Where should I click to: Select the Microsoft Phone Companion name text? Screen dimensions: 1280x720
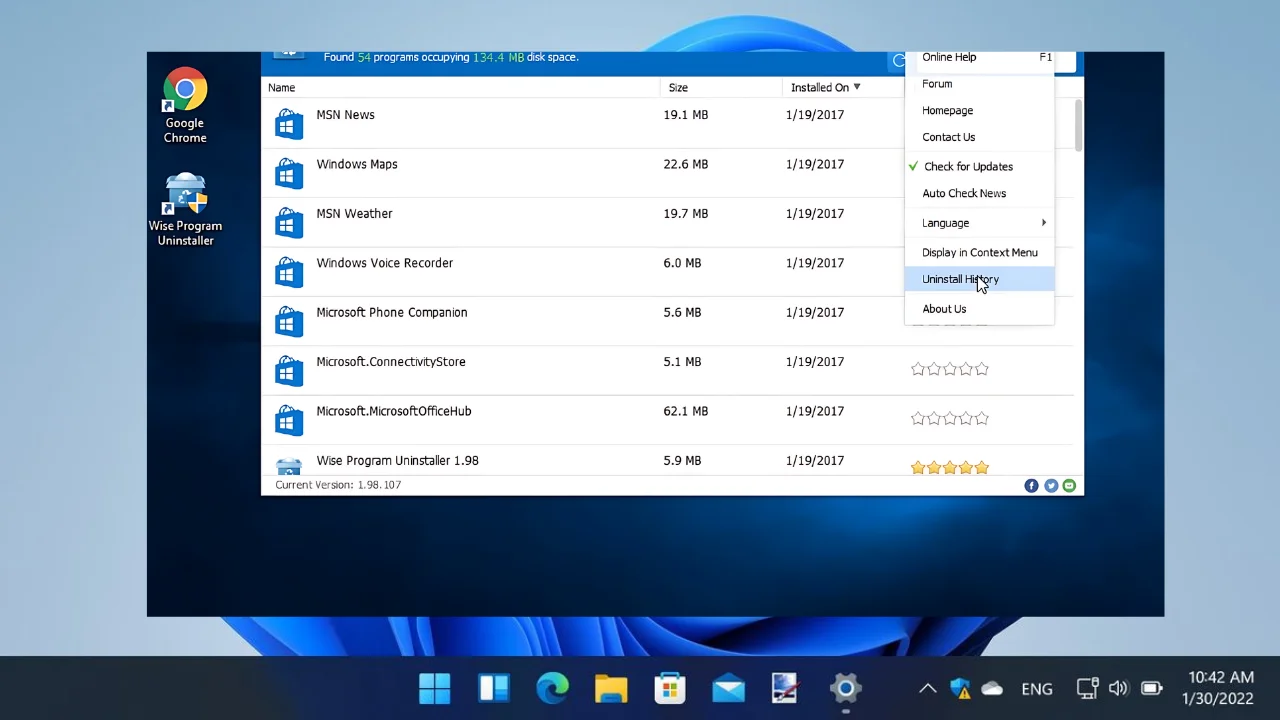(392, 312)
